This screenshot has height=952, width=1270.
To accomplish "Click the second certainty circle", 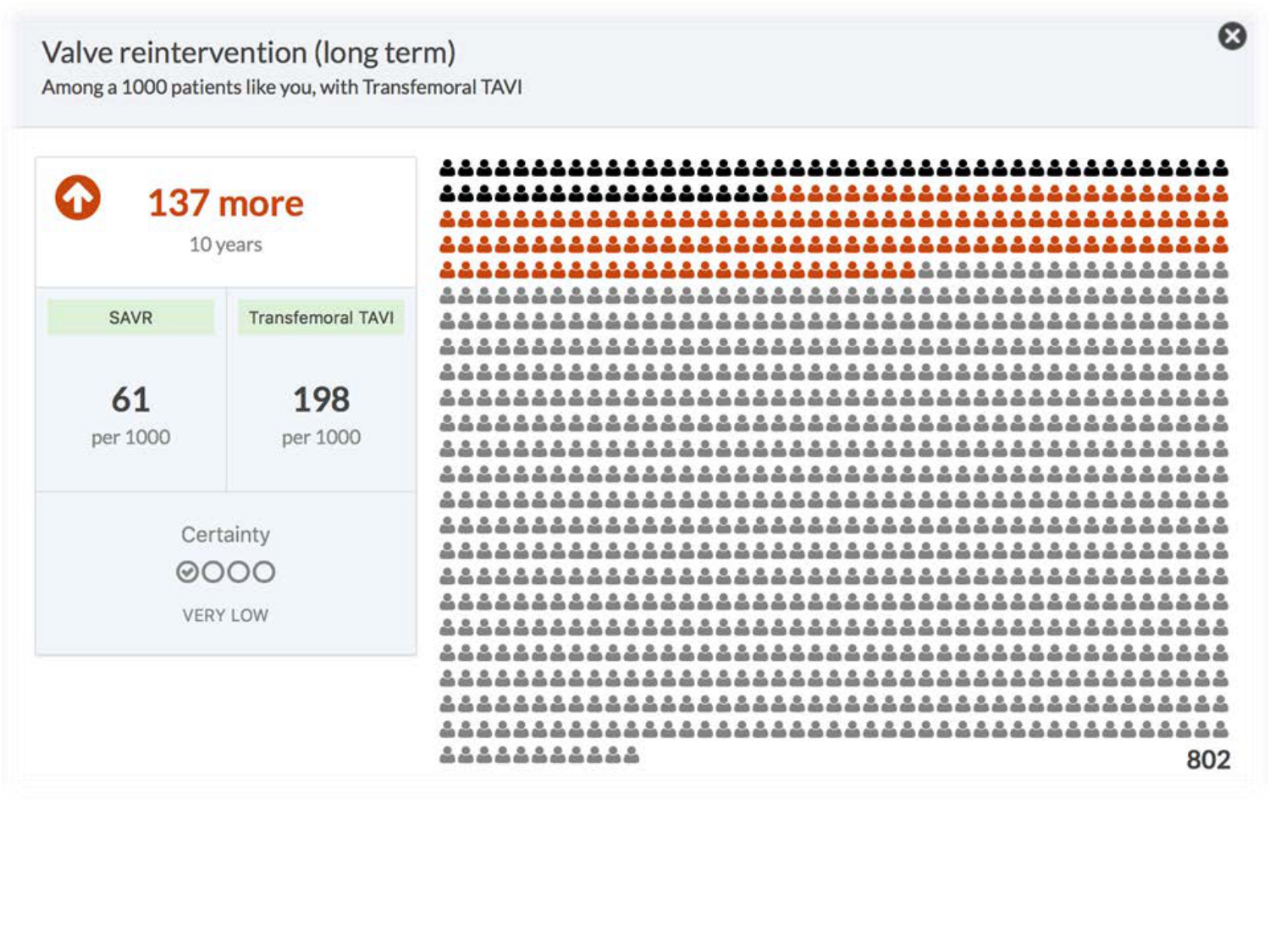I will [213, 572].
